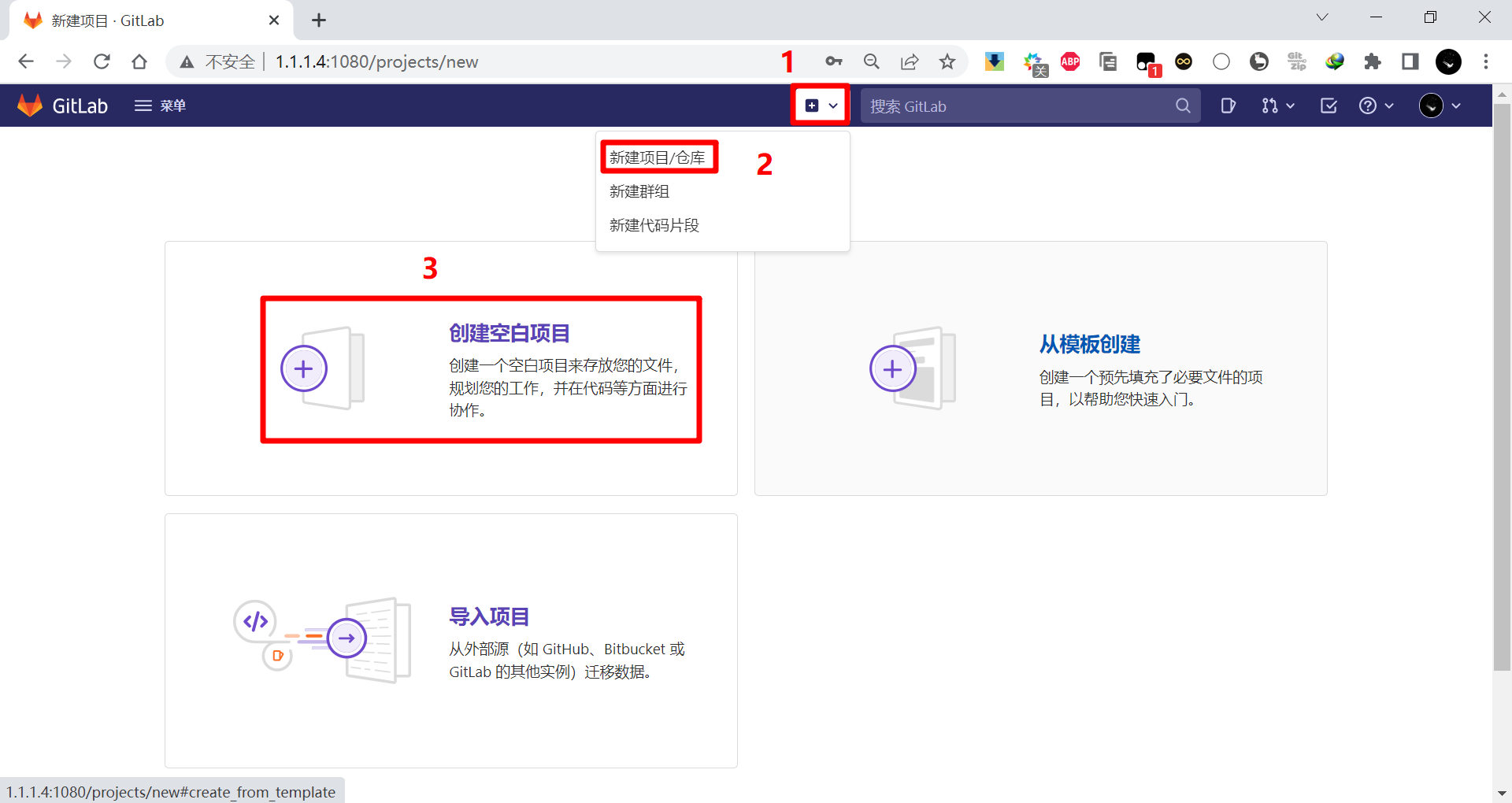
Task: Open the issues icon in navbar
Action: (1228, 105)
